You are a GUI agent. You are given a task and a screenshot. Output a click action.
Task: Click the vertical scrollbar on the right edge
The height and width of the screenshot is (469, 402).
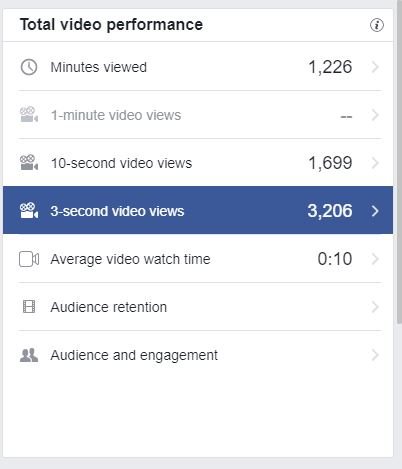pyautogui.click(x=399, y=162)
